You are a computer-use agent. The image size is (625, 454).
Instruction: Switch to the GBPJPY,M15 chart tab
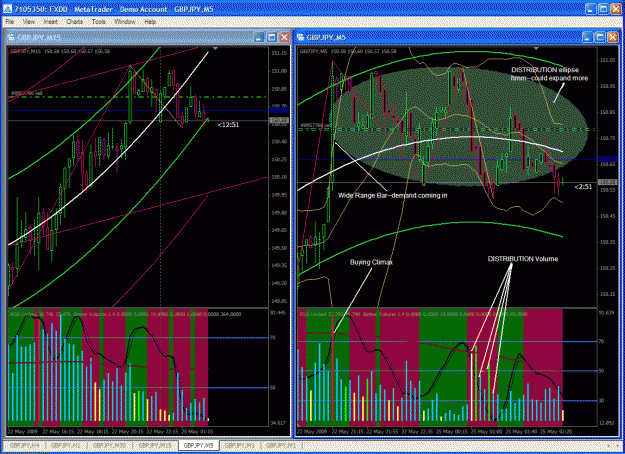155,445
